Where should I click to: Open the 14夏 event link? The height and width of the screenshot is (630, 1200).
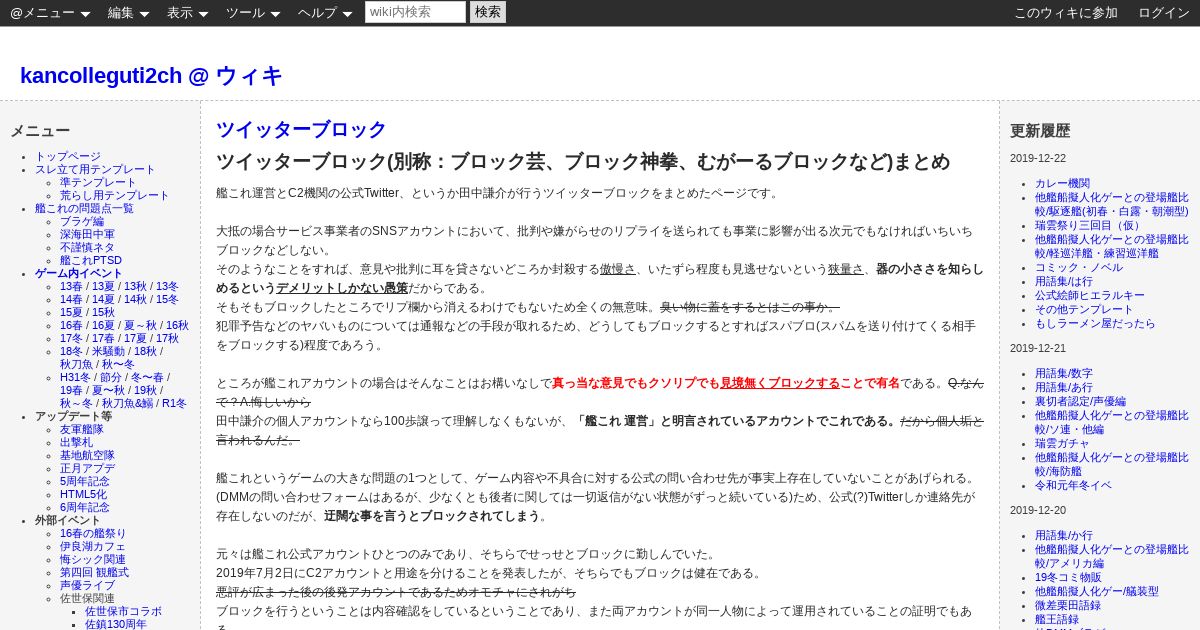click(103, 300)
